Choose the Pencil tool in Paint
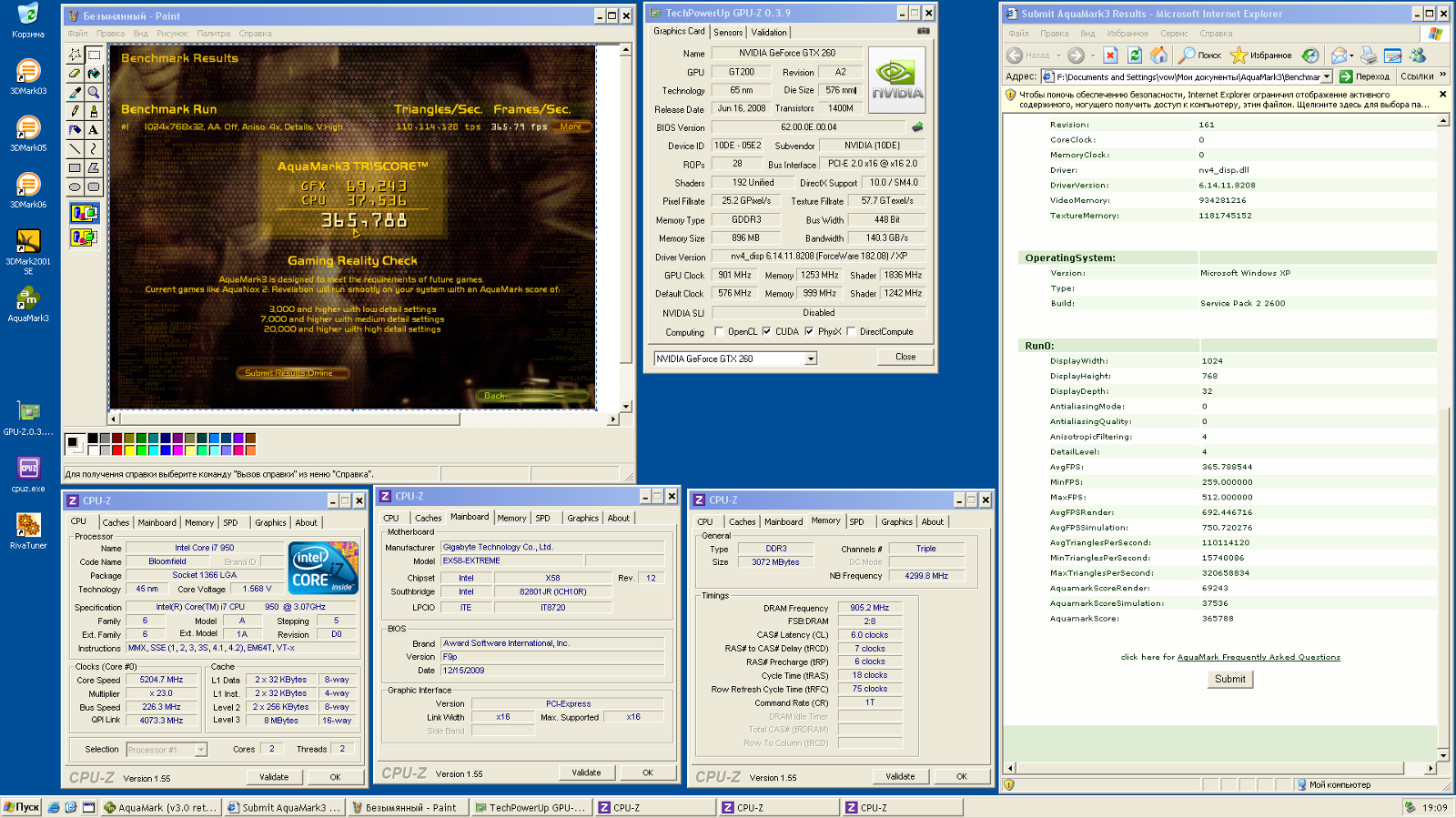The width and height of the screenshot is (1456, 818). pyautogui.click(x=75, y=111)
